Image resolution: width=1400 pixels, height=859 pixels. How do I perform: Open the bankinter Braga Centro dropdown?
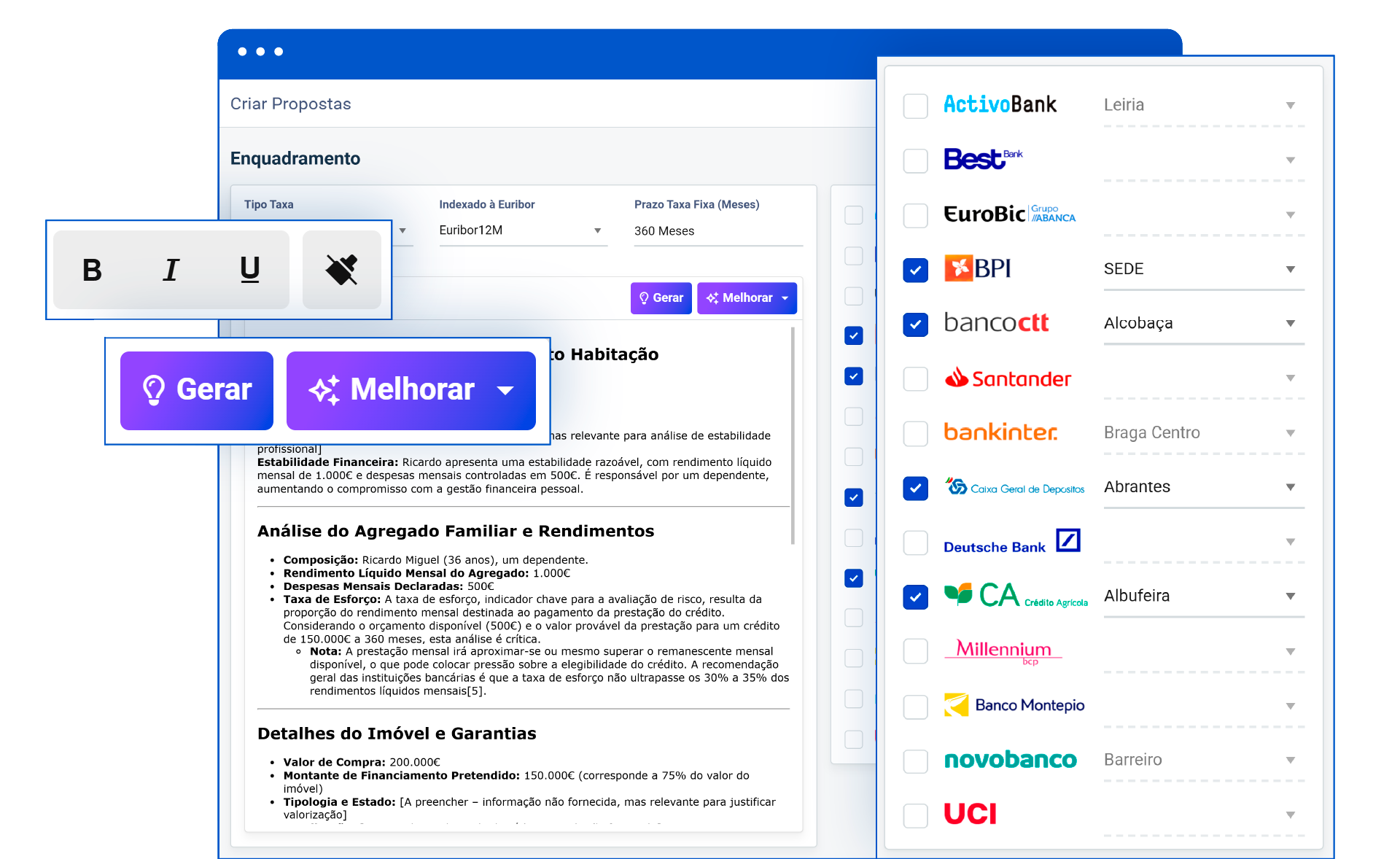[x=1204, y=433]
